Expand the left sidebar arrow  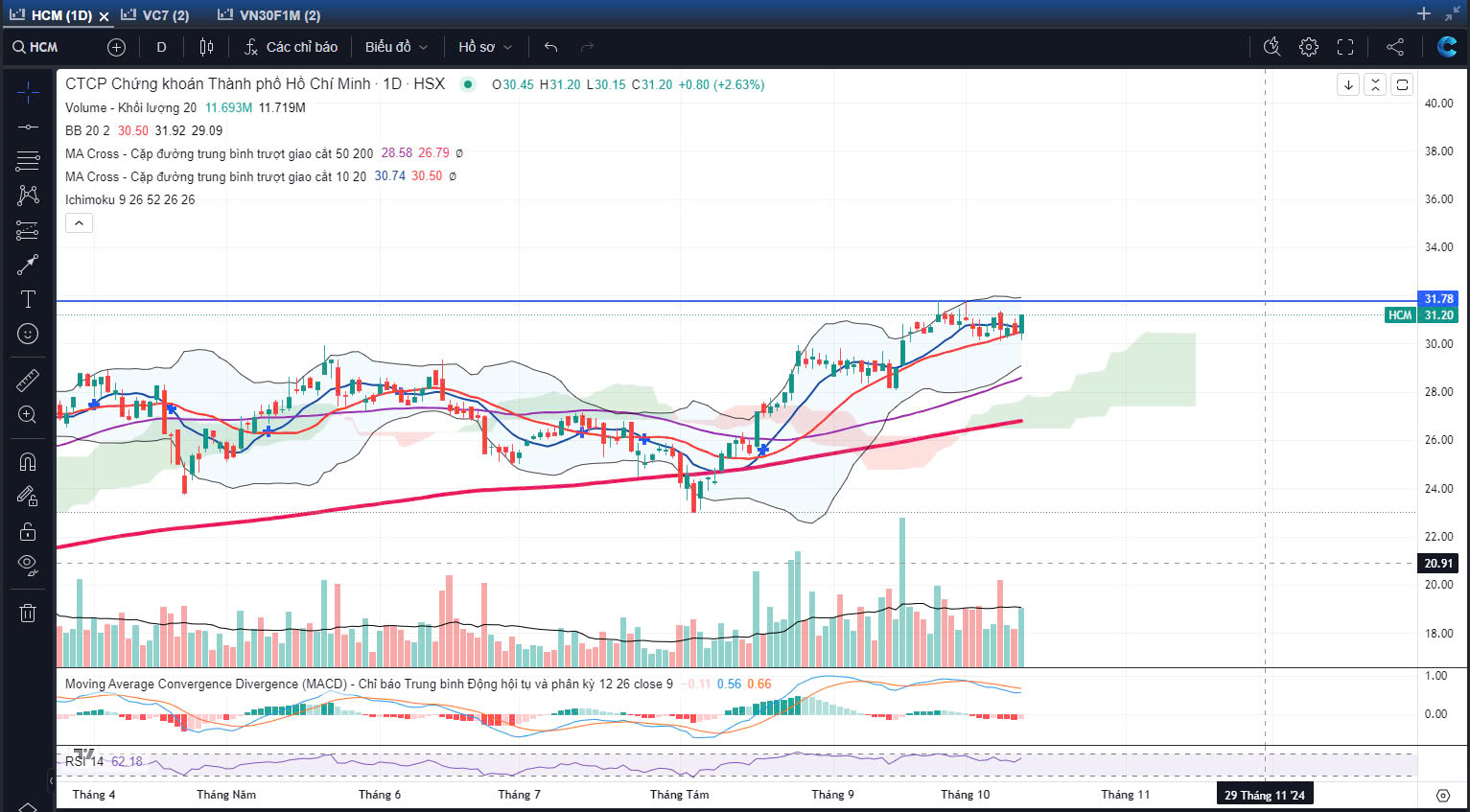click(x=52, y=781)
